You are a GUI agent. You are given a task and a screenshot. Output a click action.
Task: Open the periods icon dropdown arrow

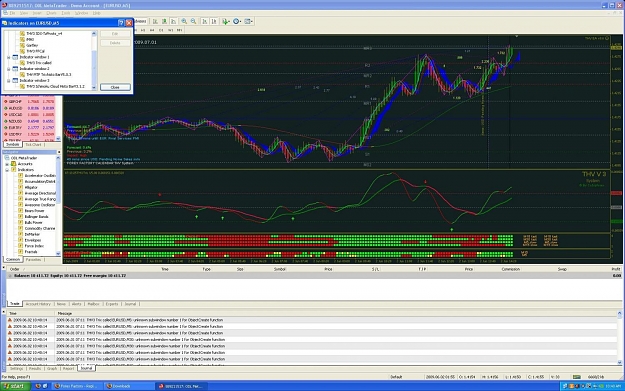coord(240,22)
